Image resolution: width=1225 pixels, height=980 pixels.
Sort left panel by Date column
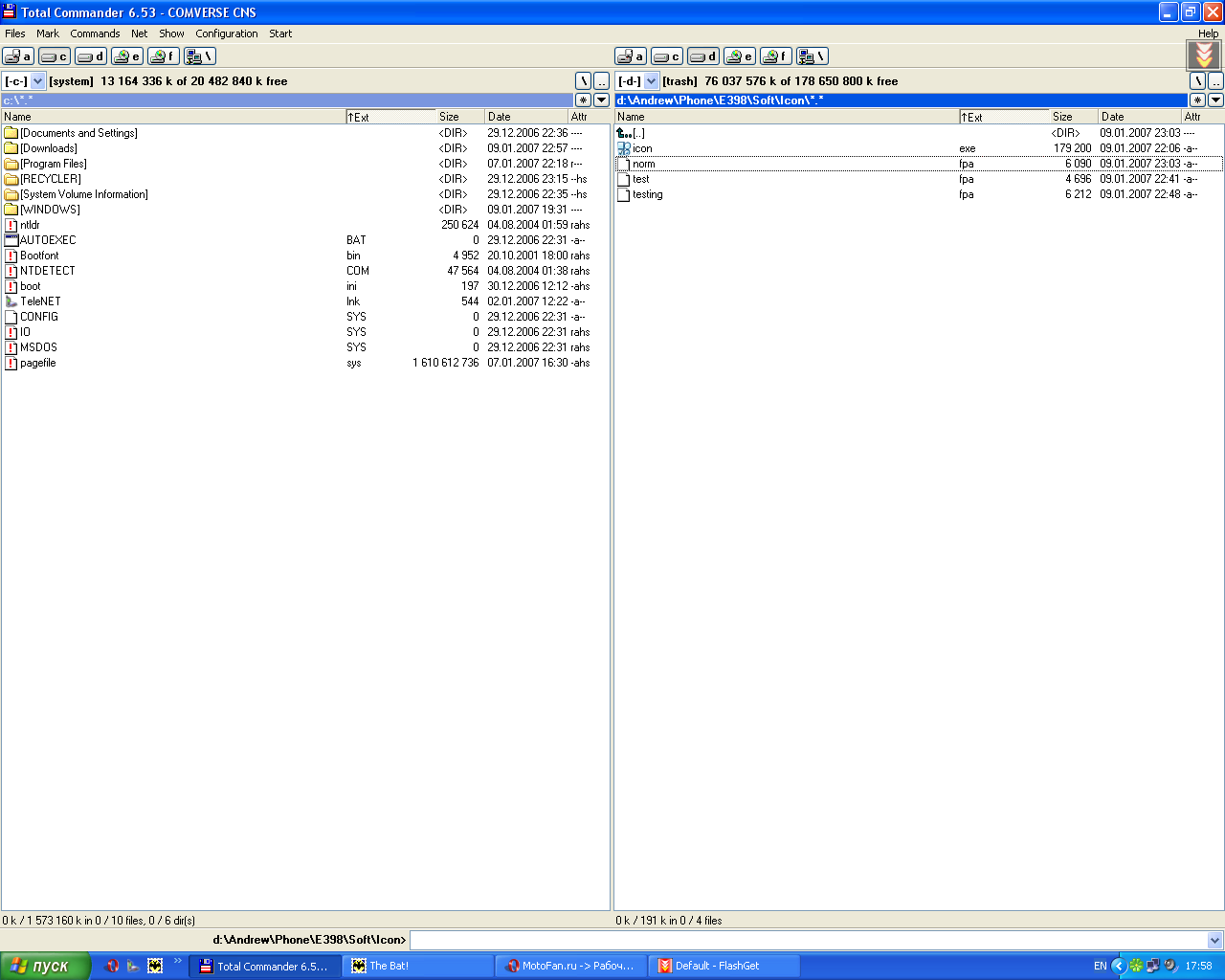click(x=526, y=117)
